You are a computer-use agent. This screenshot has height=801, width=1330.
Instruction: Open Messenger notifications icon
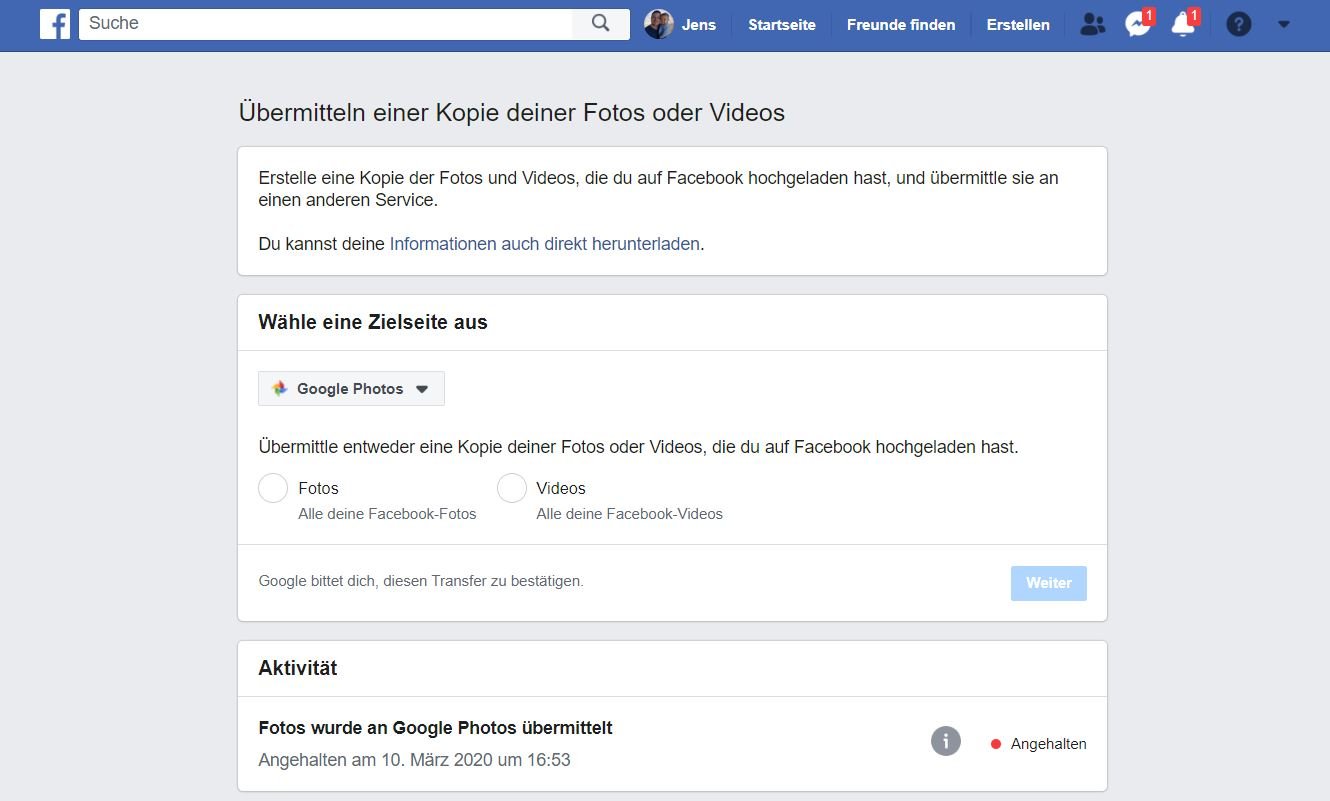(x=1137, y=25)
